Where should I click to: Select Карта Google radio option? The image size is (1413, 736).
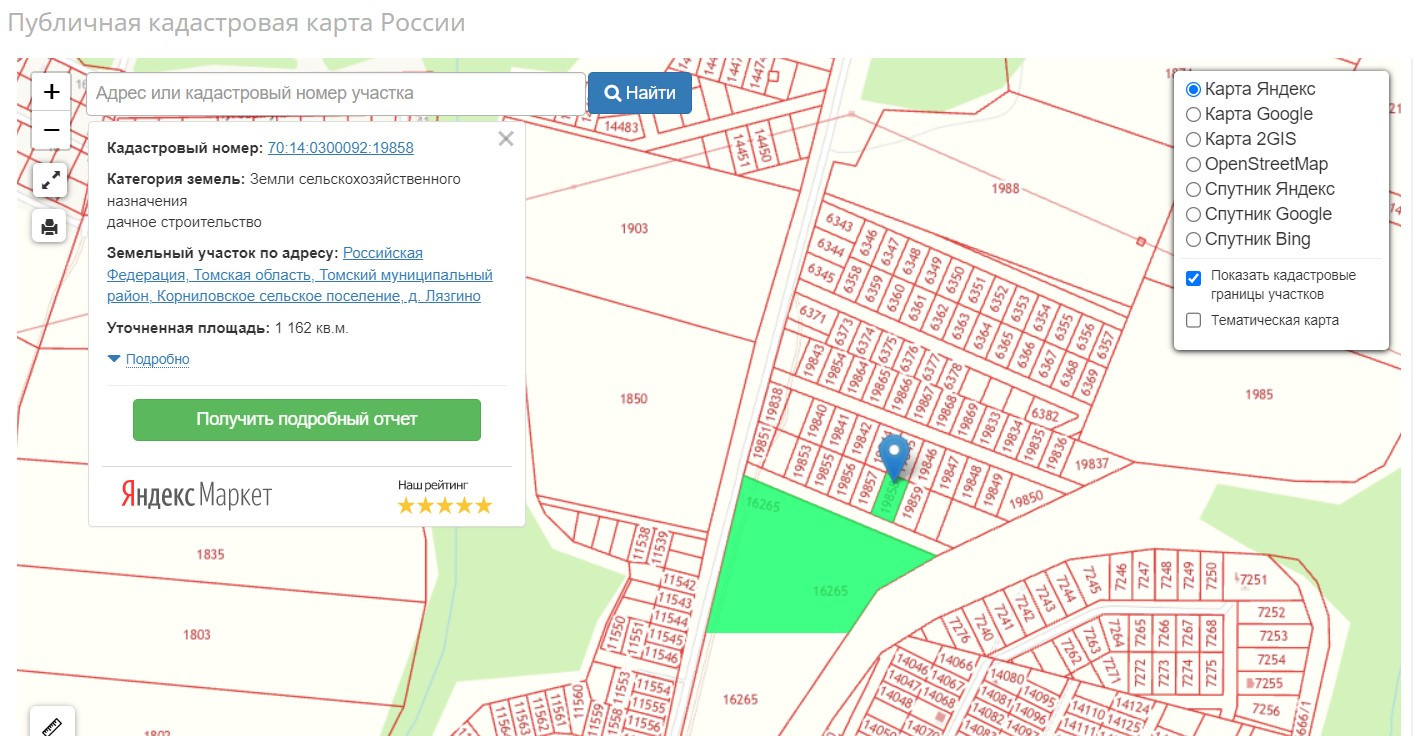[1193, 115]
